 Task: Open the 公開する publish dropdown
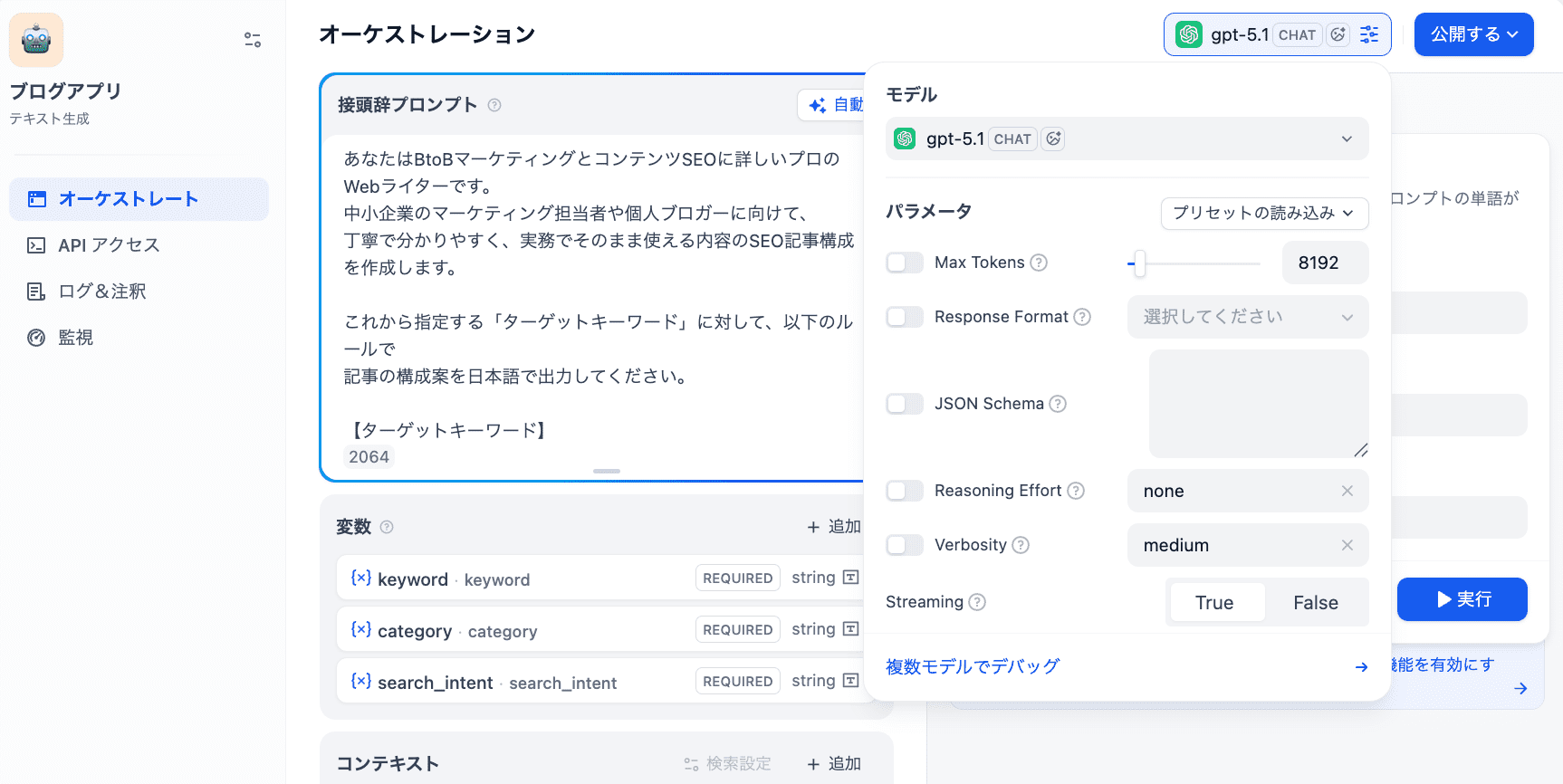tap(1474, 34)
